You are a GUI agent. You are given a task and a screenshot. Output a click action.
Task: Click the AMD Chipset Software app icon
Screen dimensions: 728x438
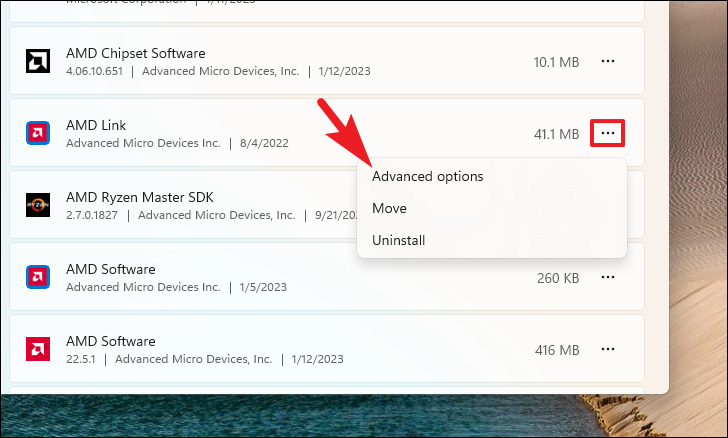pos(38,61)
